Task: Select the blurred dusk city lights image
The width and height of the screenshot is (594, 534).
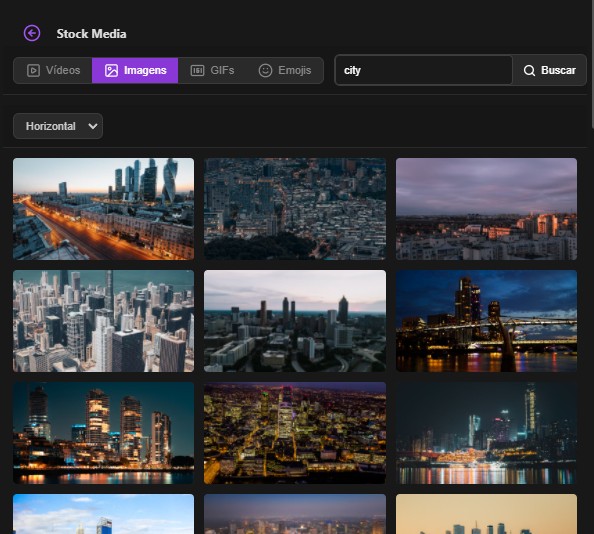Action: [x=295, y=514]
